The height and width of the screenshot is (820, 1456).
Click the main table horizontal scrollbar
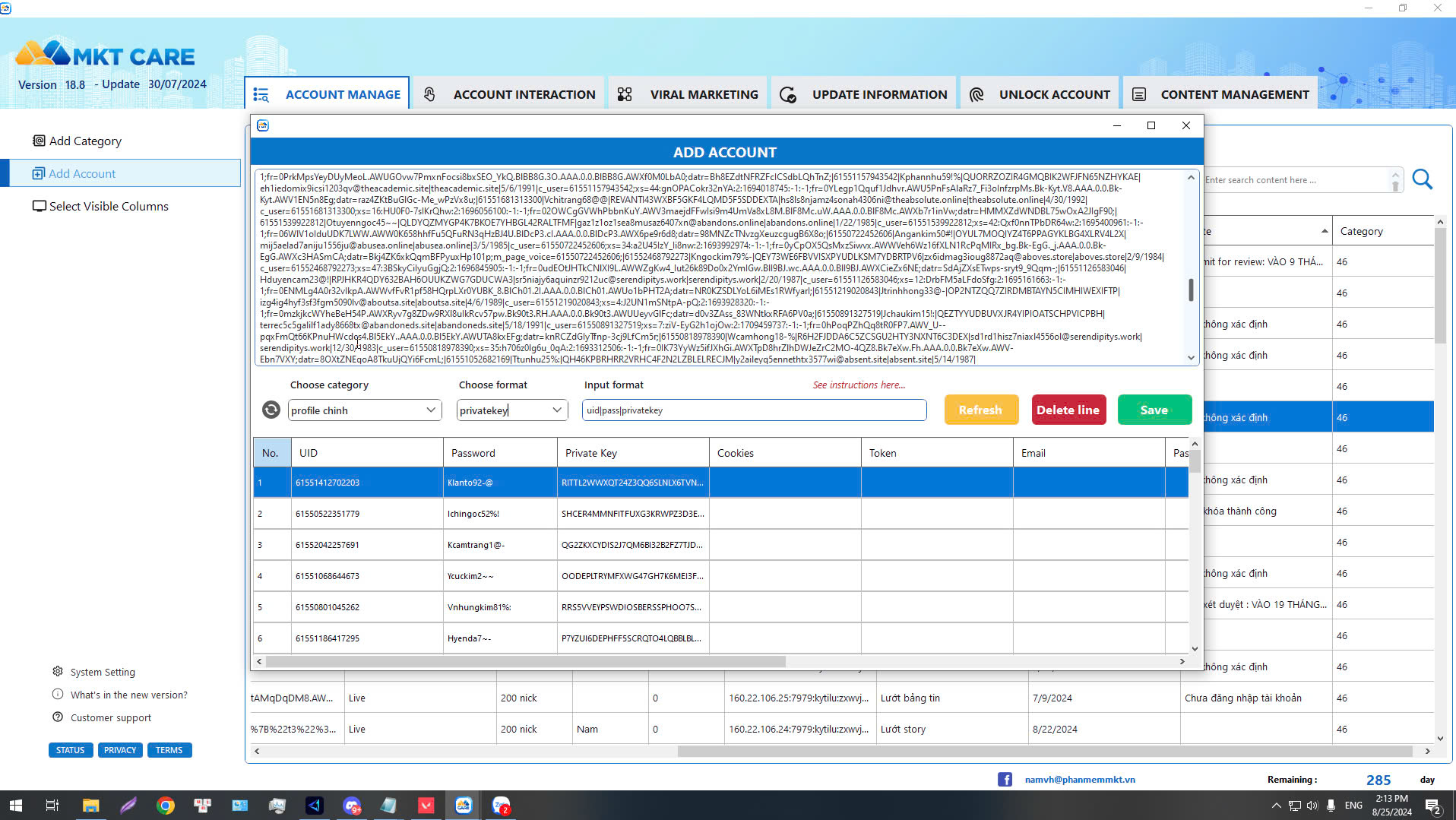tap(1045, 751)
